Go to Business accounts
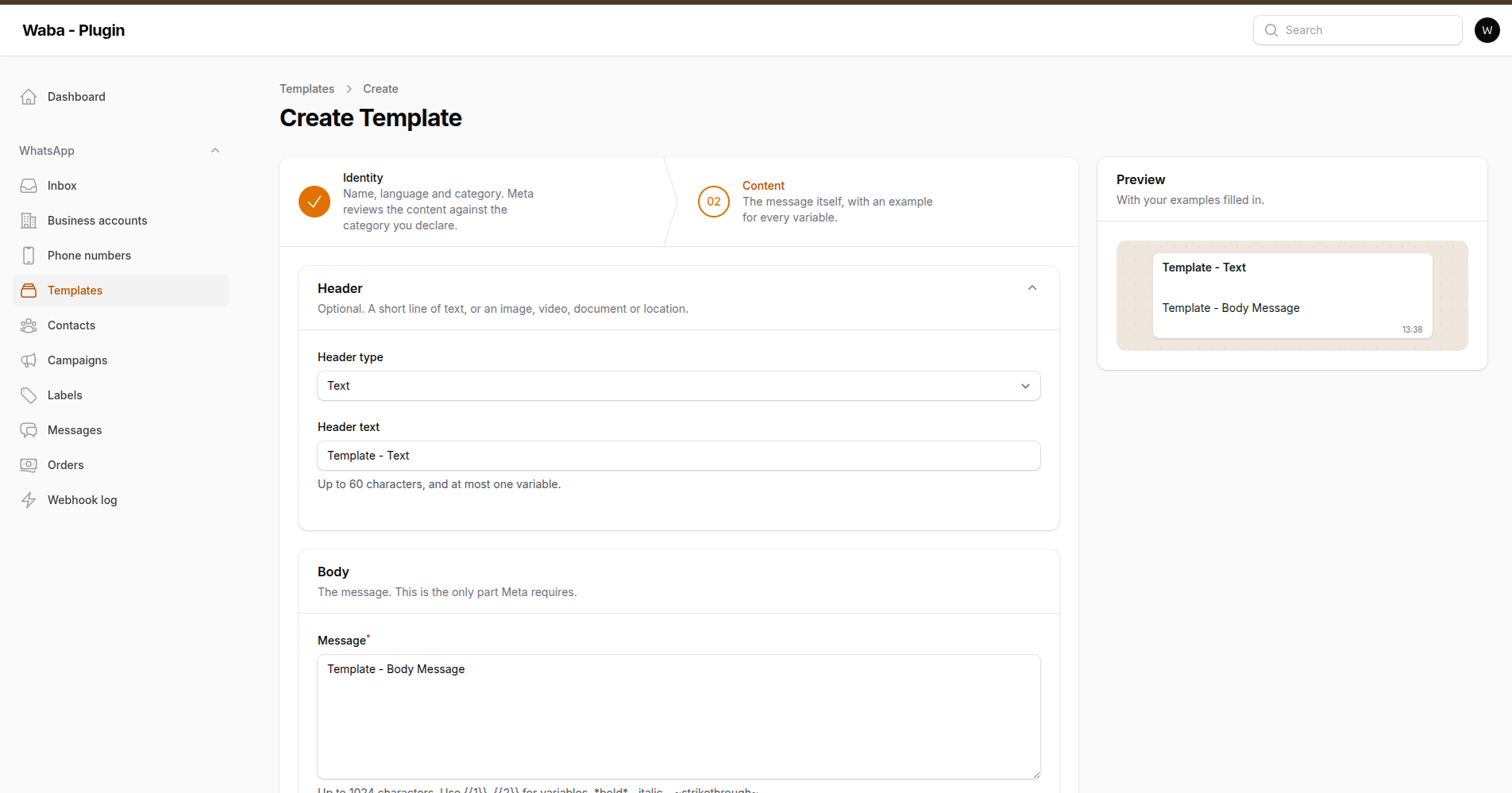This screenshot has height=793, width=1512. click(121, 221)
